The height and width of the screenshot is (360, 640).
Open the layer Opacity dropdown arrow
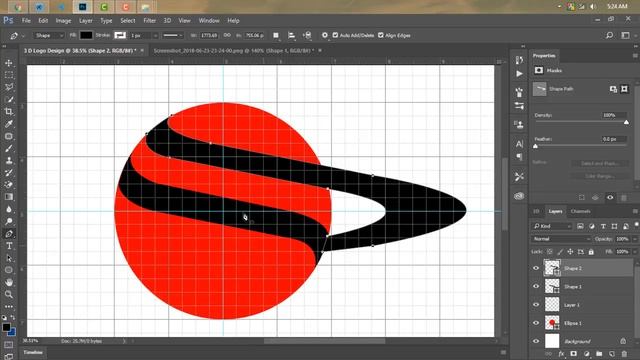pos(634,239)
